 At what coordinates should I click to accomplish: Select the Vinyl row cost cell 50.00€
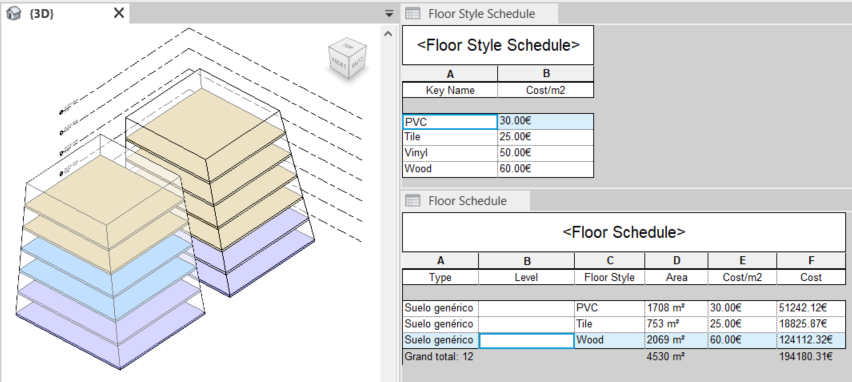click(x=546, y=153)
